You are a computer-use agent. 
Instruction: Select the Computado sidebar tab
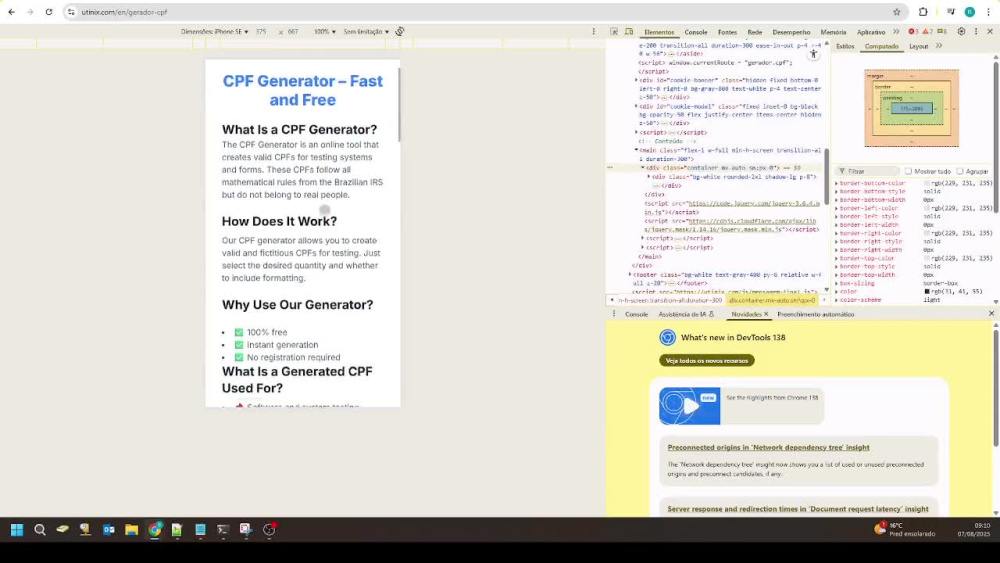coord(881,46)
